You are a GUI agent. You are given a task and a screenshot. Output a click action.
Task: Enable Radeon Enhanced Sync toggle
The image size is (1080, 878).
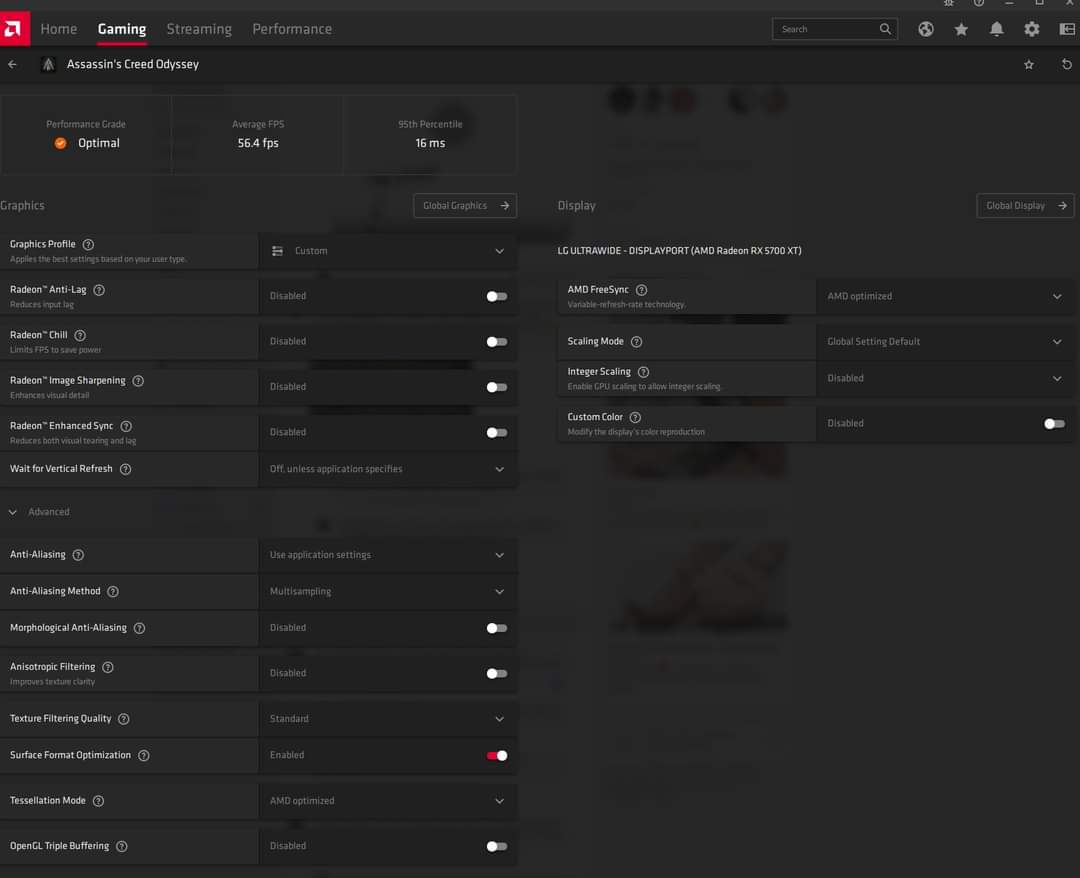pos(497,432)
